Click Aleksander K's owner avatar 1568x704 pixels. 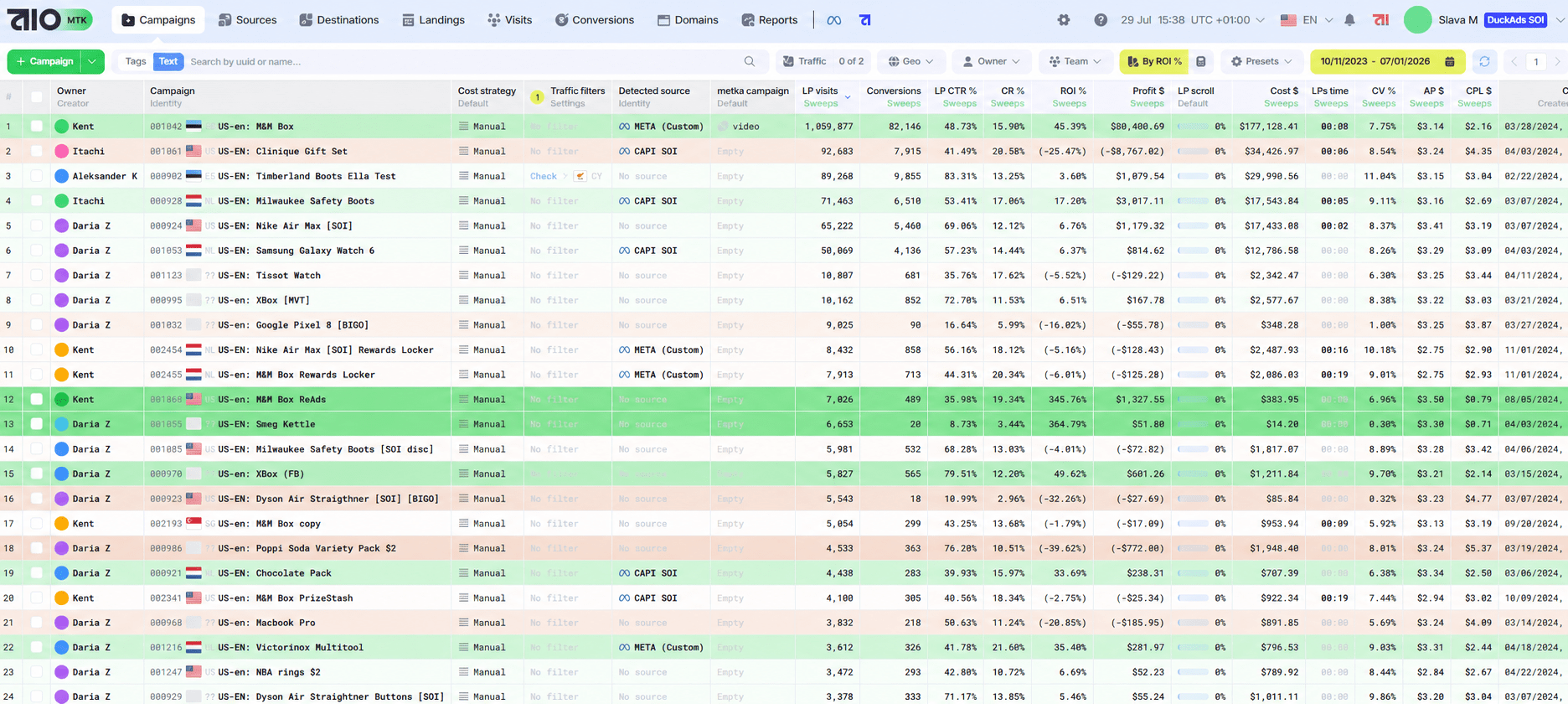[x=61, y=176]
